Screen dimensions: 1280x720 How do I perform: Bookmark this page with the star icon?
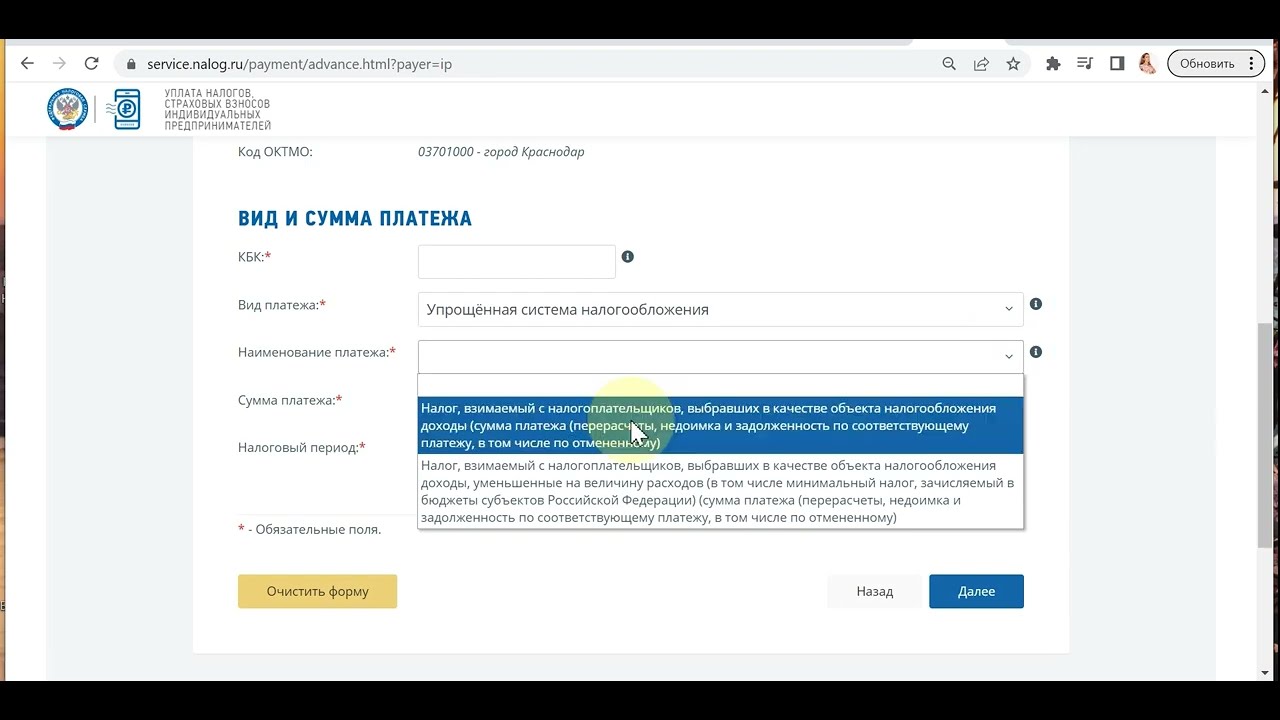(x=1013, y=64)
